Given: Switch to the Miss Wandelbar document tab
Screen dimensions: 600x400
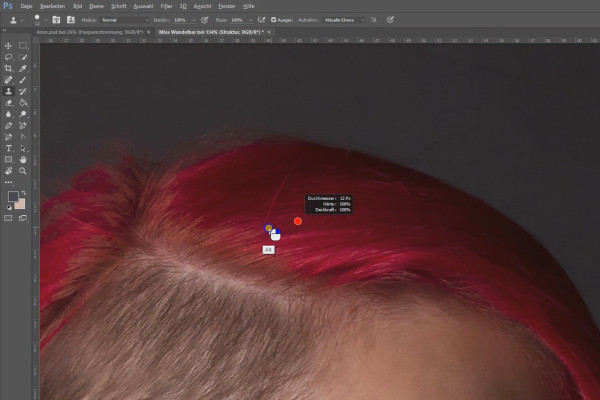Looking at the screenshot, I should point(211,32).
